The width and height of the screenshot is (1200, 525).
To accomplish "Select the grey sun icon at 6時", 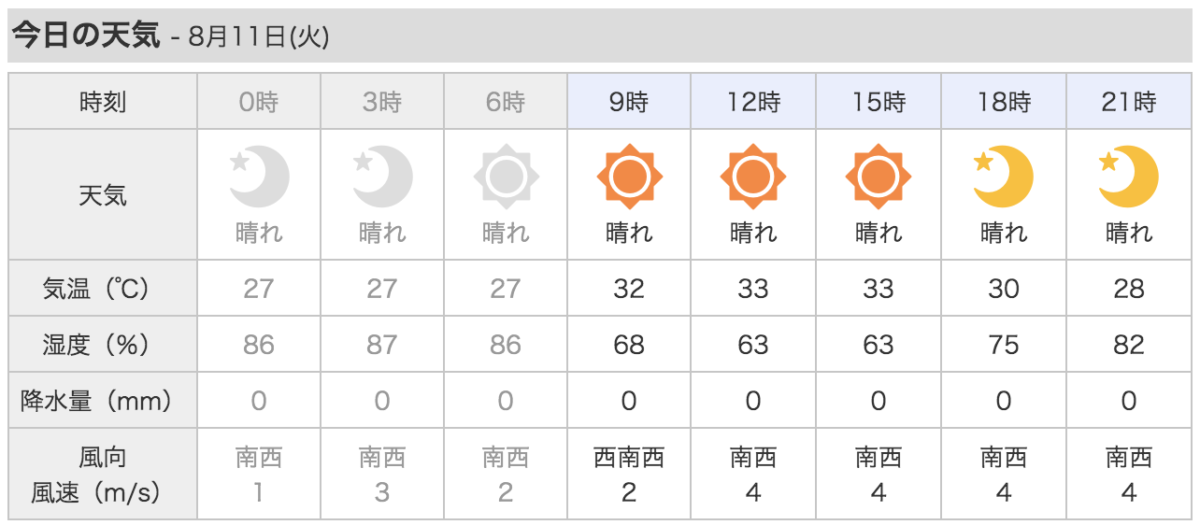I will pyautogui.click(x=505, y=178).
